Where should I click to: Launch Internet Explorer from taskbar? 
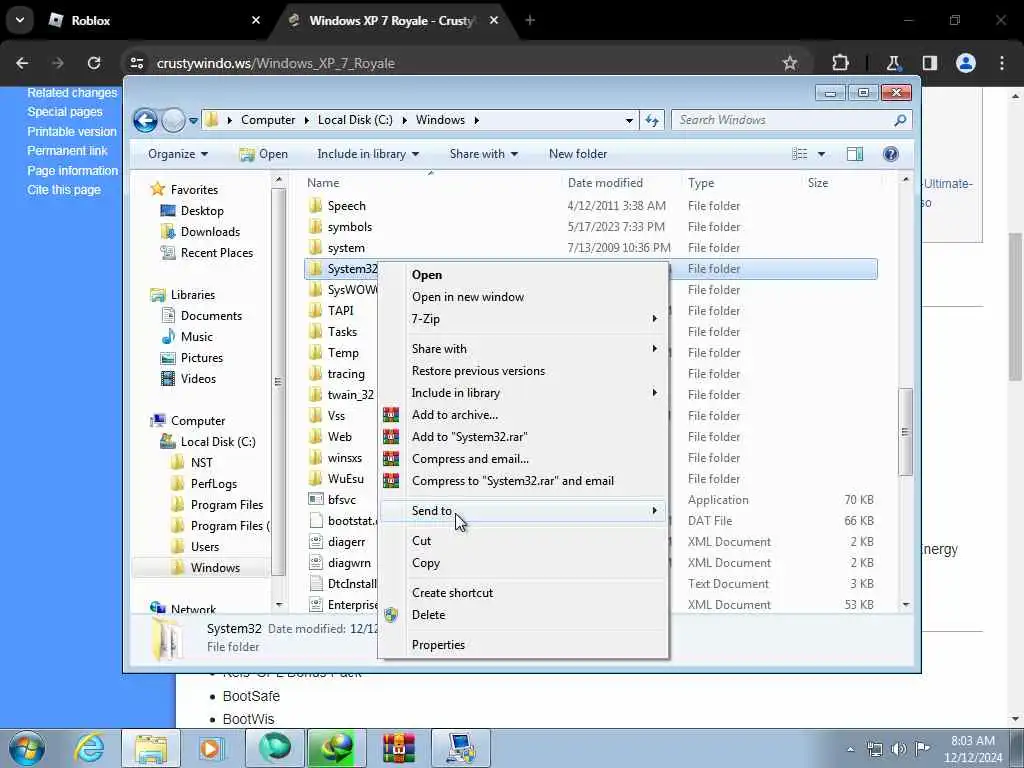[89, 748]
